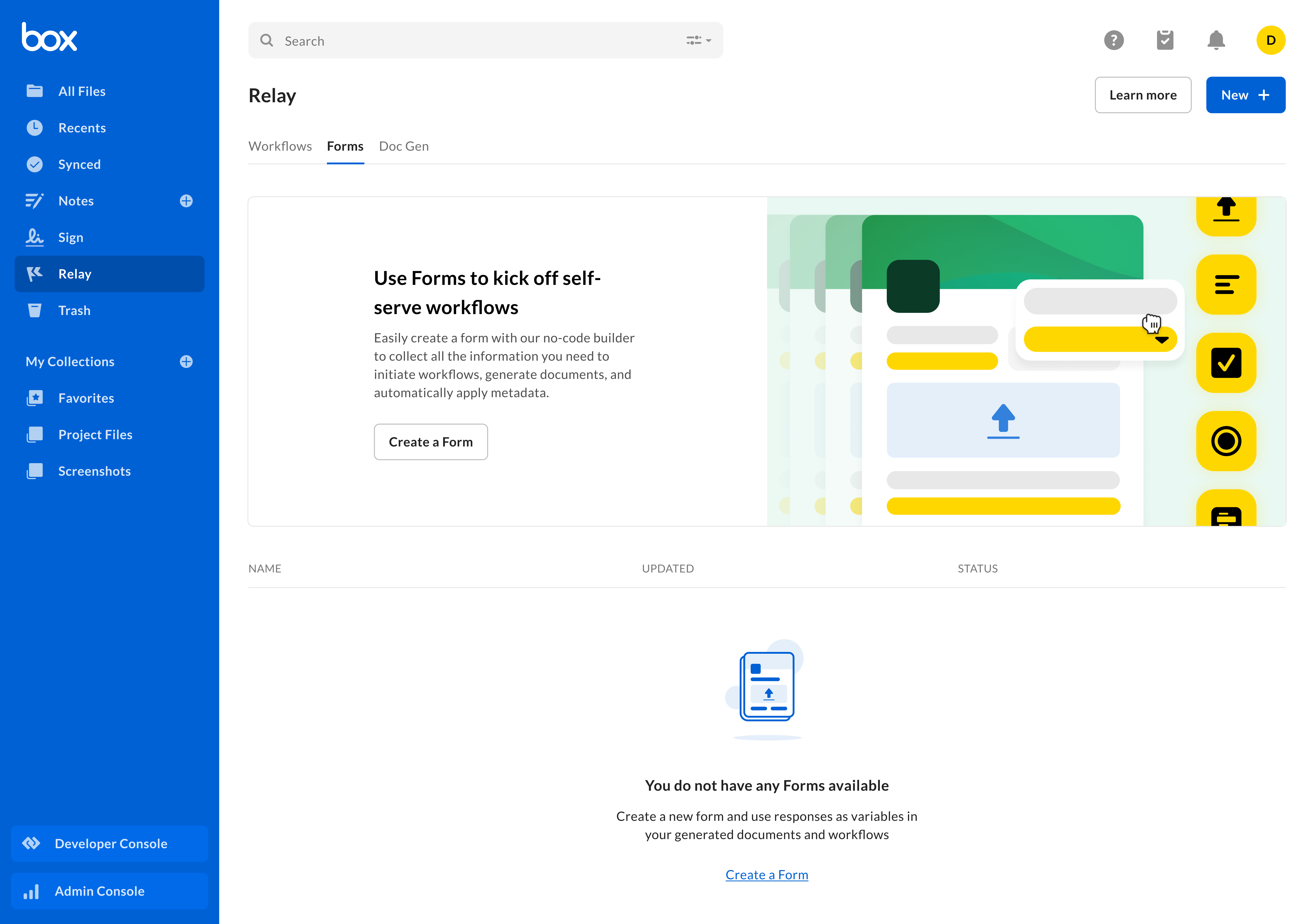The image size is (1315, 924).
Task: Click the Learn more button
Action: pos(1143,95)
